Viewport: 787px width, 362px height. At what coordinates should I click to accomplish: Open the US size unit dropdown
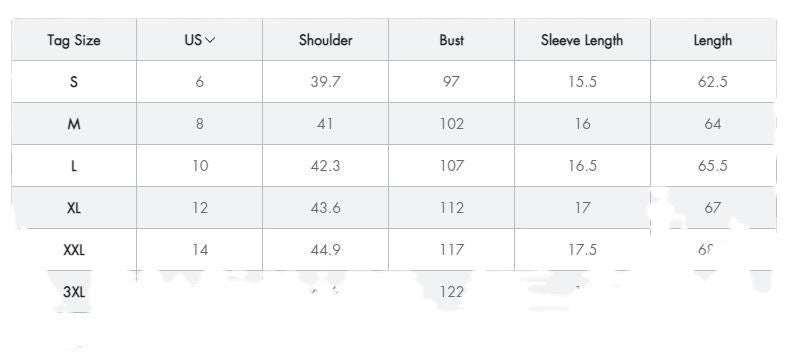[200, 40]
